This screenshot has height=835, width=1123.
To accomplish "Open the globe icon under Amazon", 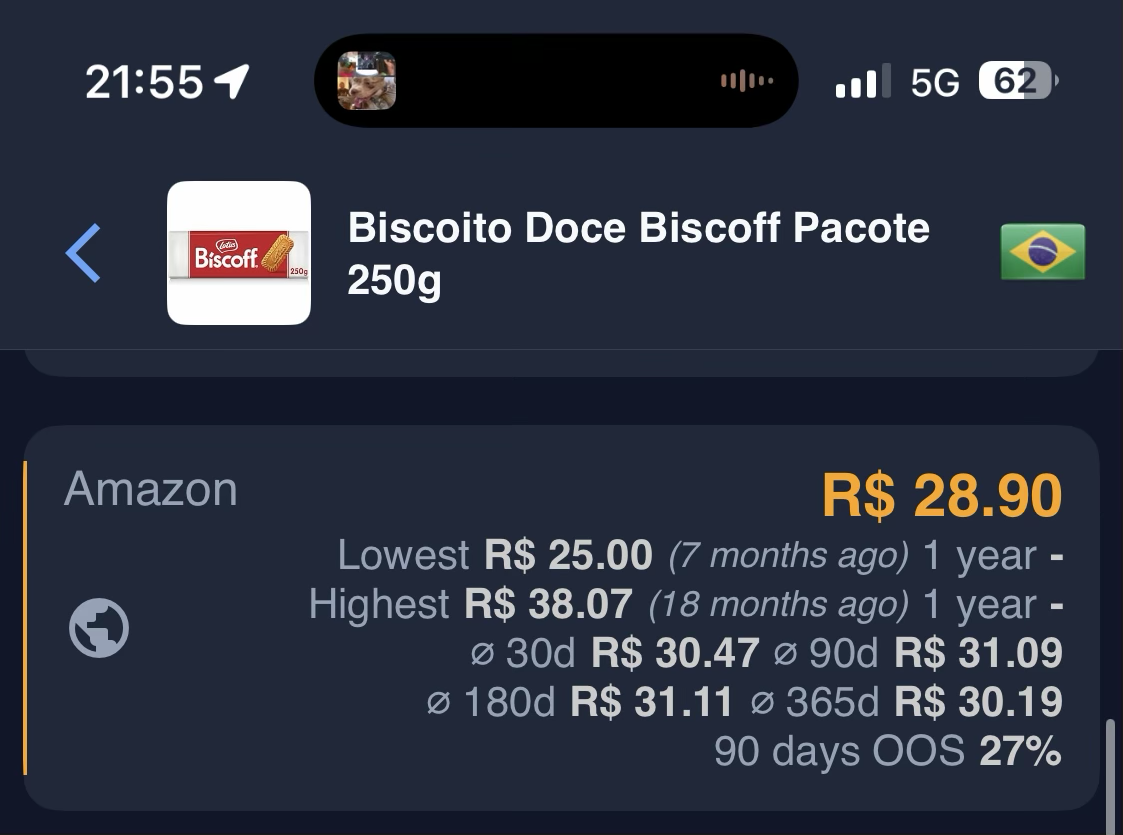I will coord(99,627).
